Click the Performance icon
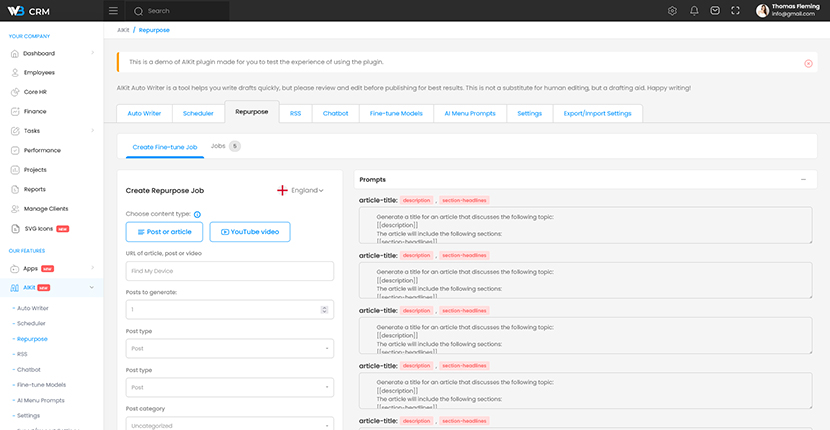The width and height of the screenshot is (830, 430). tap(15, 150)
